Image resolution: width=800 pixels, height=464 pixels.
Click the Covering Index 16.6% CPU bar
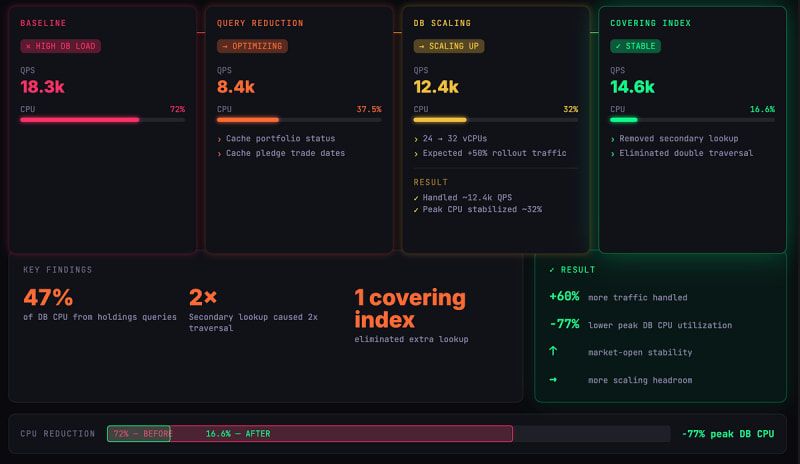[x=692, y=120]
